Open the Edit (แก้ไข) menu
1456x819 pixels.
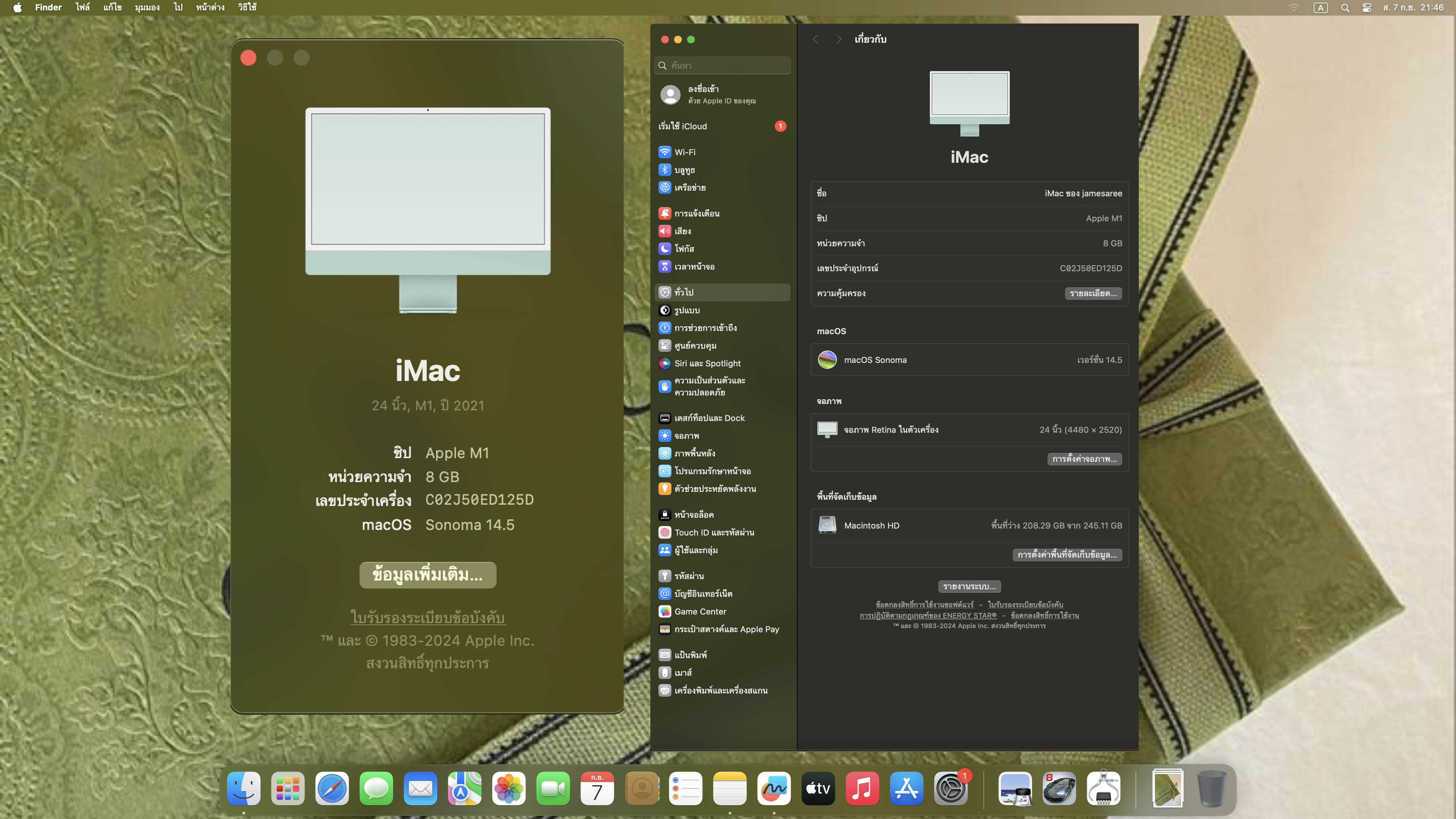tap(112, 7)
